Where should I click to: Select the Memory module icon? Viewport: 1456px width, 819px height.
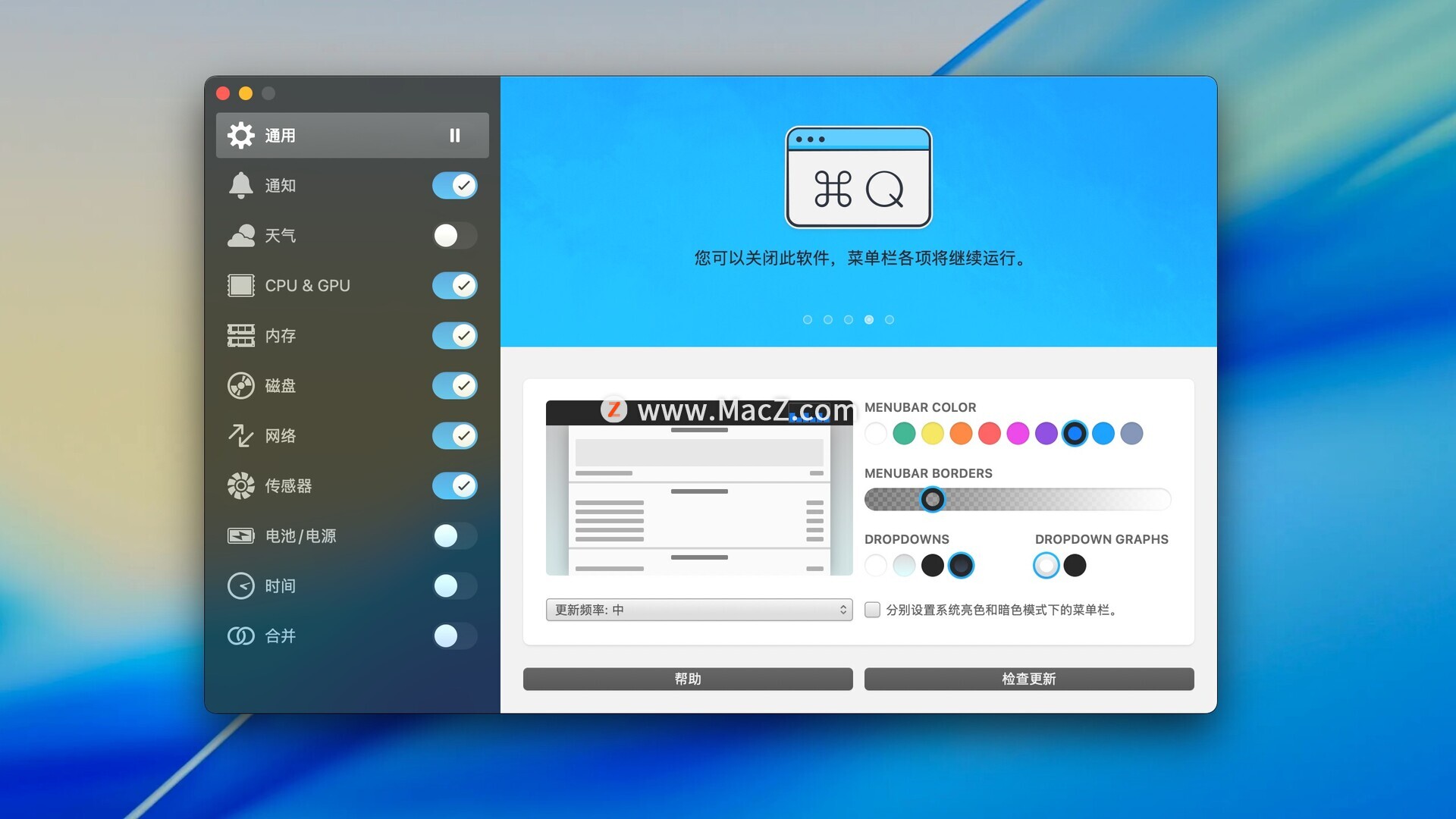point(240,335)
